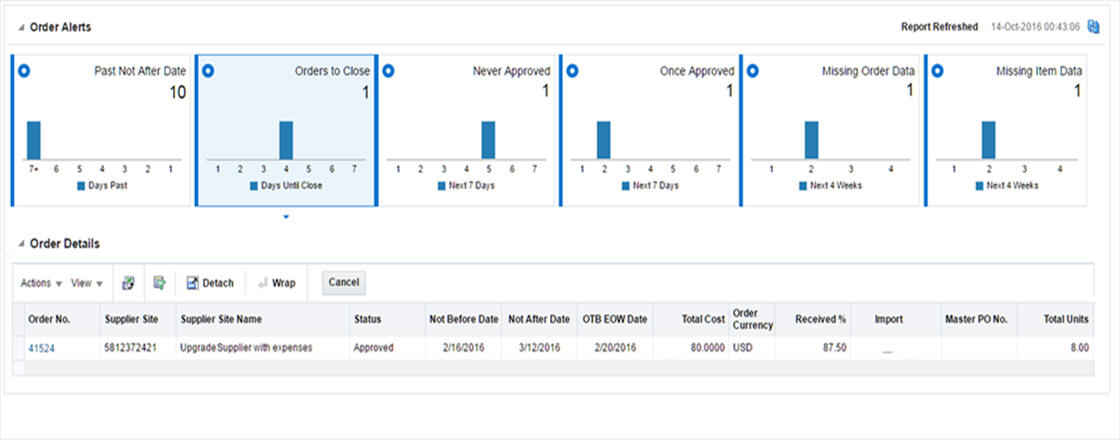Image resolution: width=1120 pixels, height=440 pixels.
Task: Select the Missing Order Data radio circle
Action: click(752, 71)
